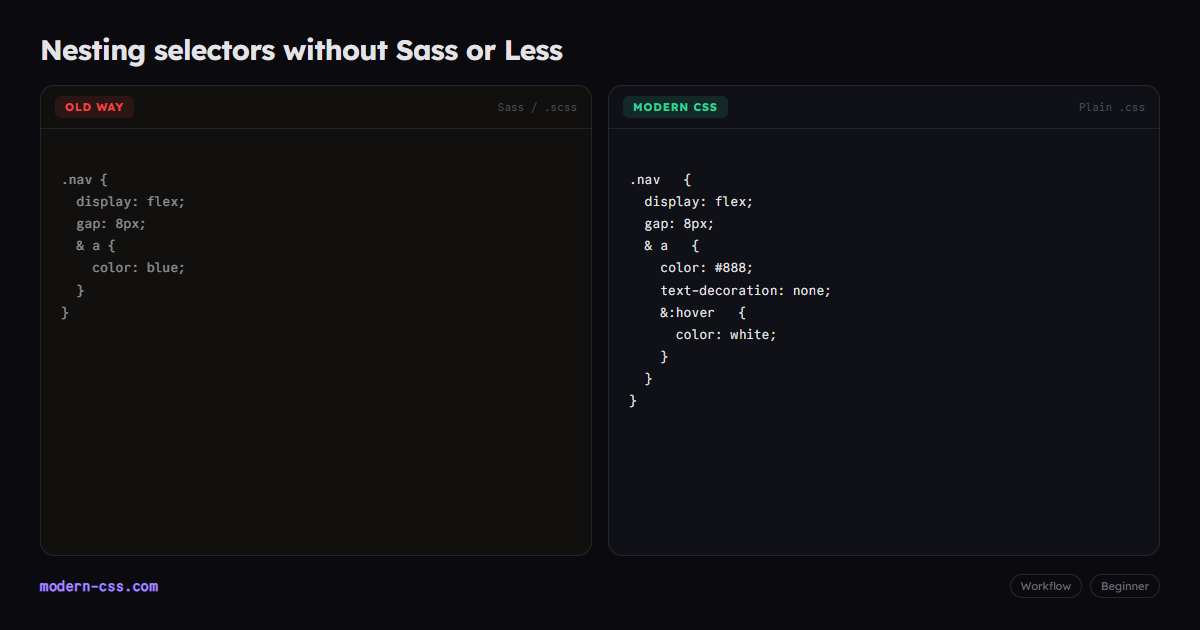Click the OLD WAY red badge

[x=94, y=107]
